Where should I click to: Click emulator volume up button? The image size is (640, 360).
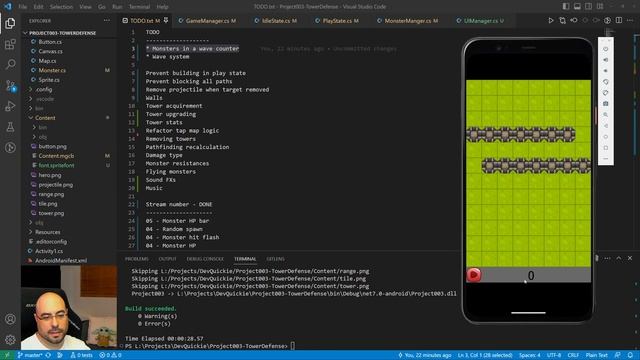[x=606, y=60]
